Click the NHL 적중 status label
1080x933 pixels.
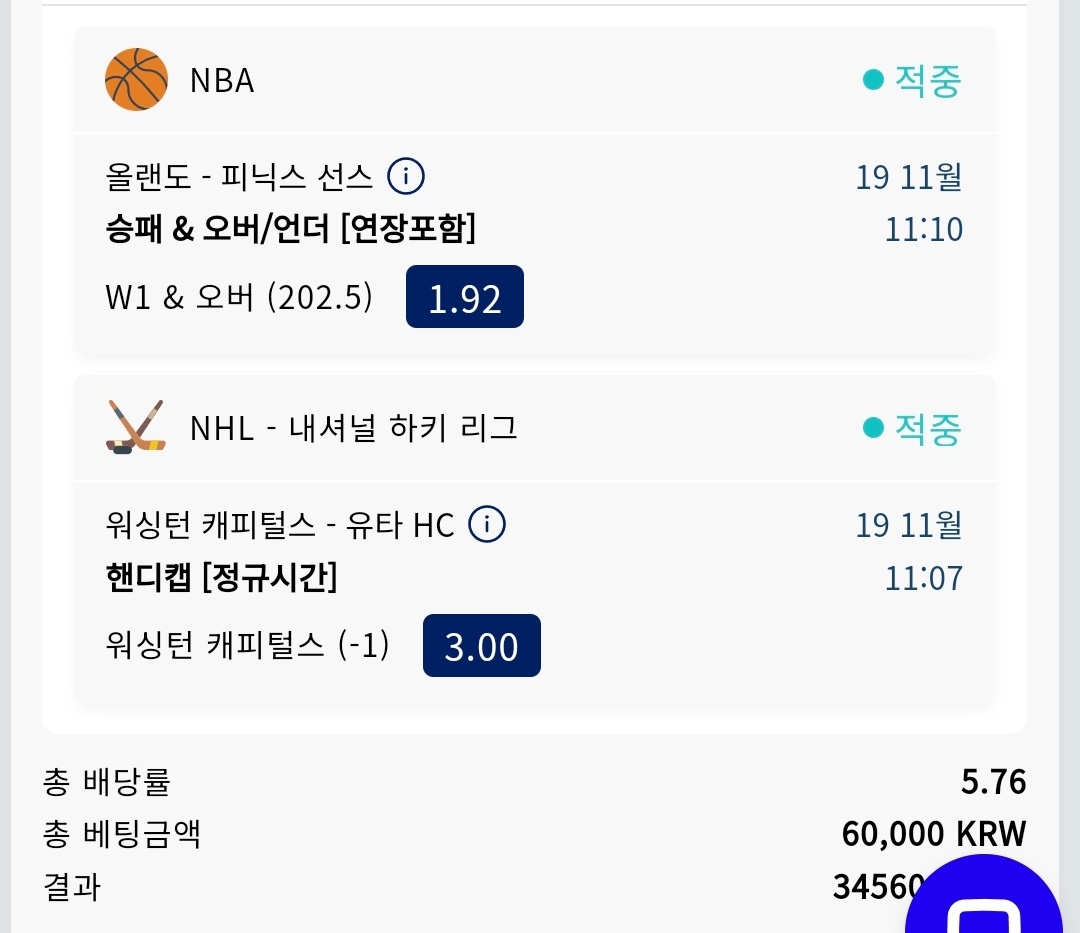click(x=927, y=428)
